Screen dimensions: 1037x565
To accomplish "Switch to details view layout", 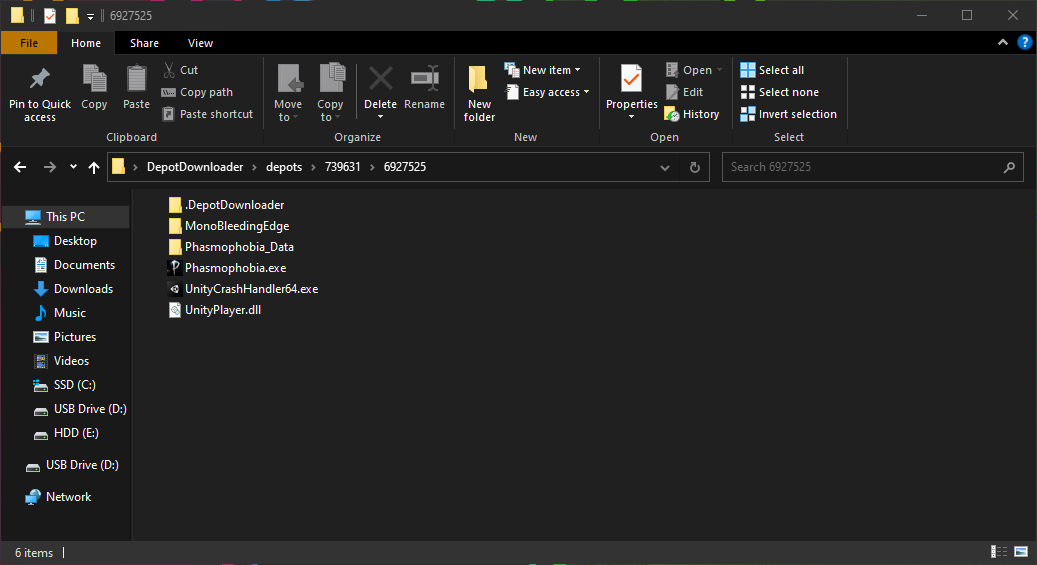I will coord(999,552).
